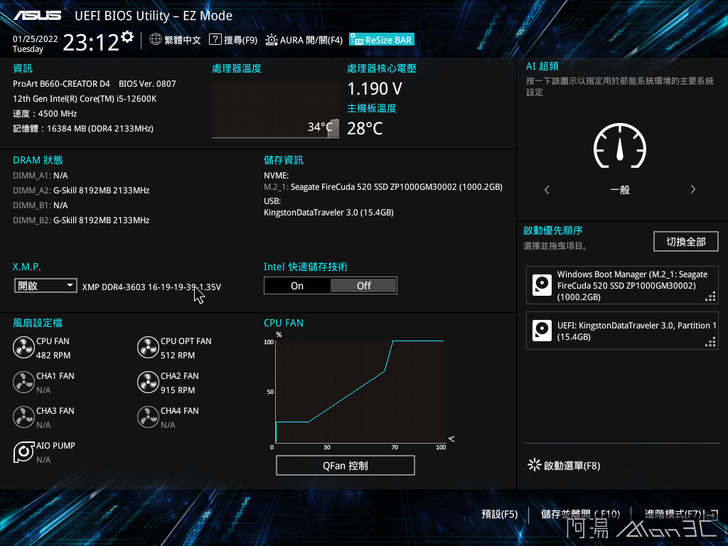Turn Intel Rapid Storage On

coord(297,286)
